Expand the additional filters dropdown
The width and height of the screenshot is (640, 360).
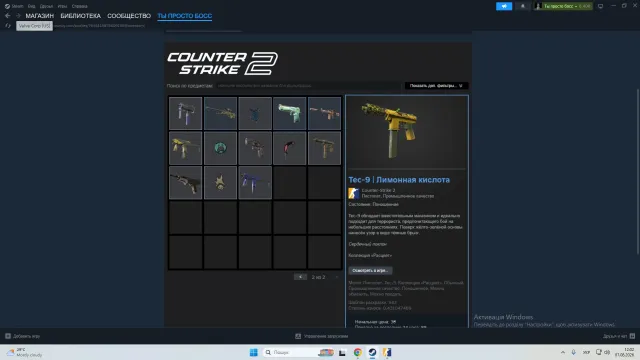pos(436,86)
